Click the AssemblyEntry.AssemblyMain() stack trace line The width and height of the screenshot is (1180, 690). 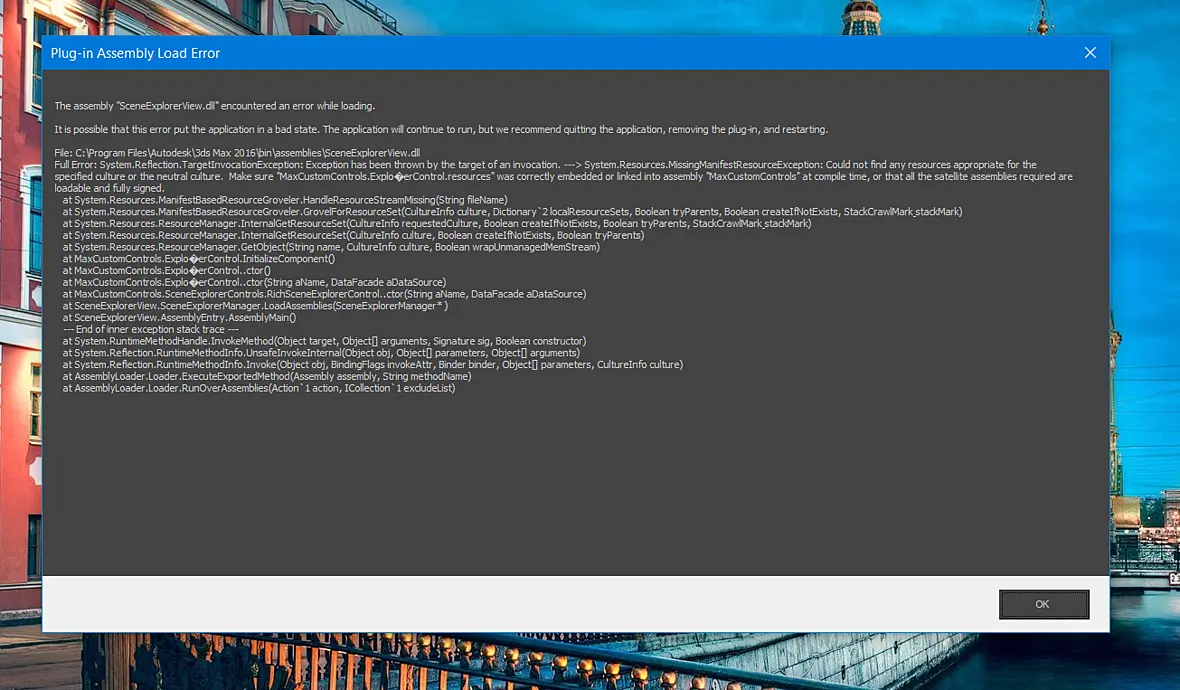(x=179, y=318)
